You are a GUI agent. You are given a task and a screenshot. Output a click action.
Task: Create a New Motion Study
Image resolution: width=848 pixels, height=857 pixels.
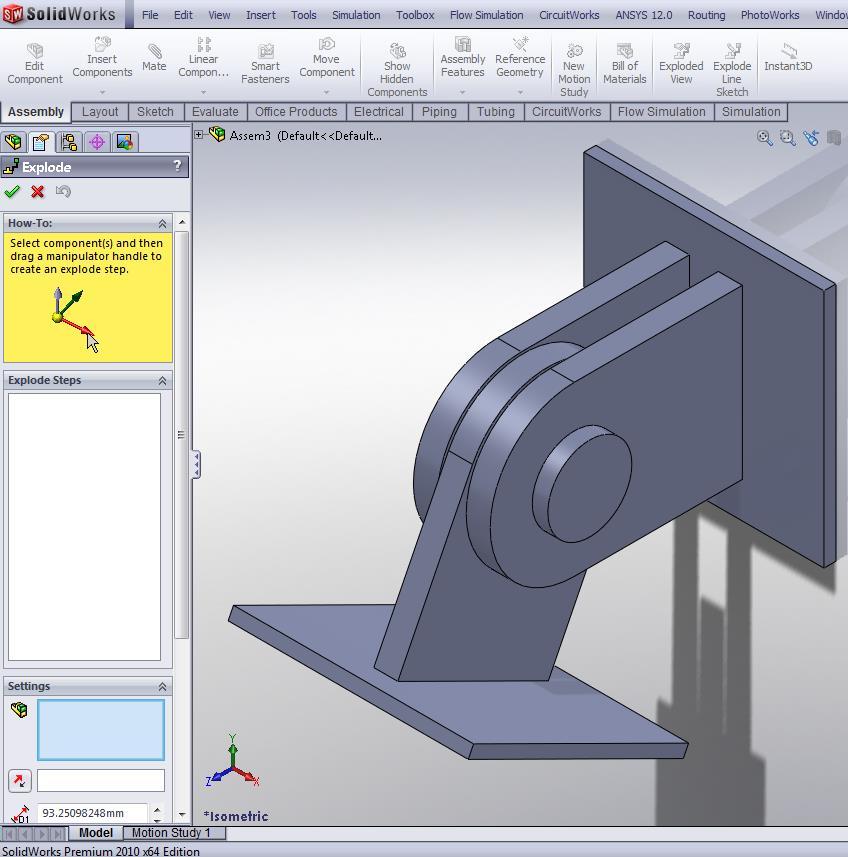tap(574, 71)
